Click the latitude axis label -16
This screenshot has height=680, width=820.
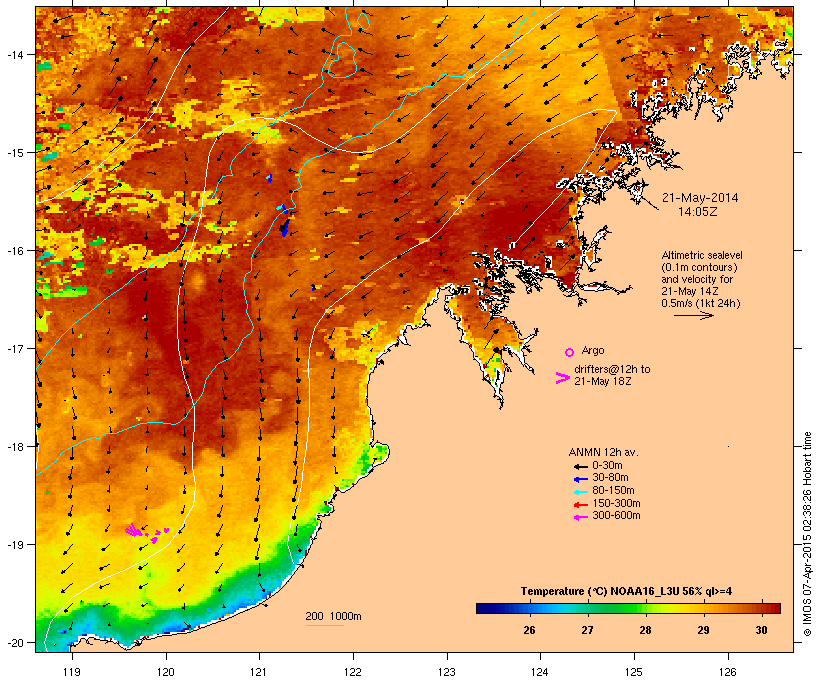click(15, 251)
